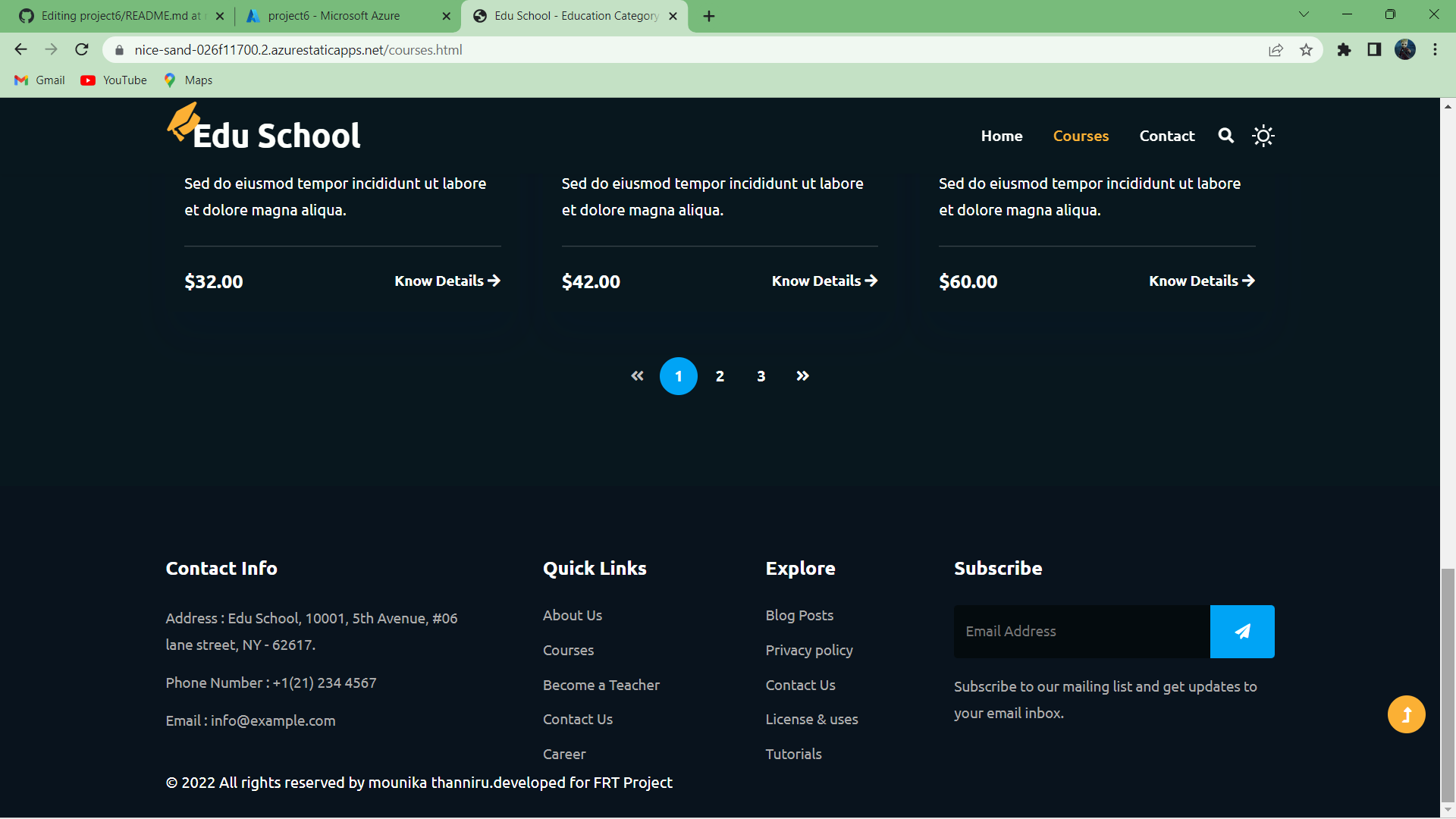Click the orange scroll-to-top arrow button
Screen dimensions: 1456x819
coord(1406,714)
